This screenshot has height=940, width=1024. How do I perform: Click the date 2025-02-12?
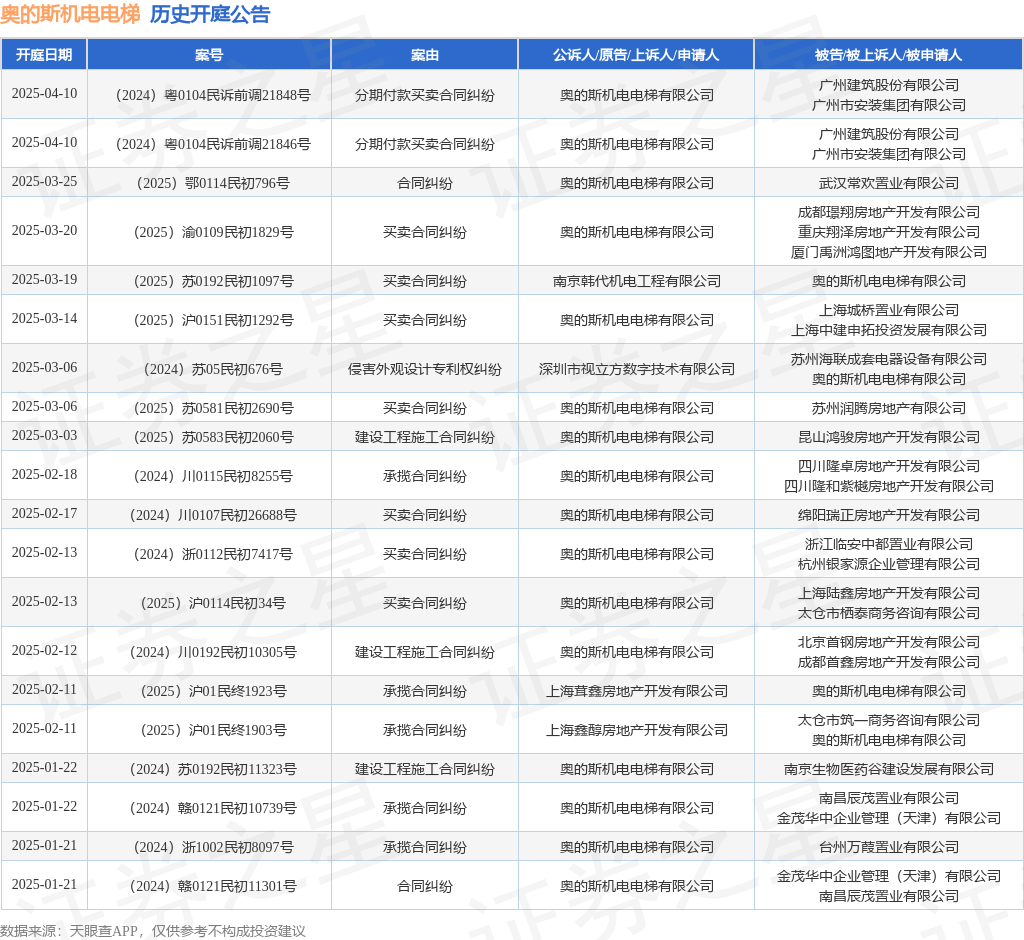(44, 651)
